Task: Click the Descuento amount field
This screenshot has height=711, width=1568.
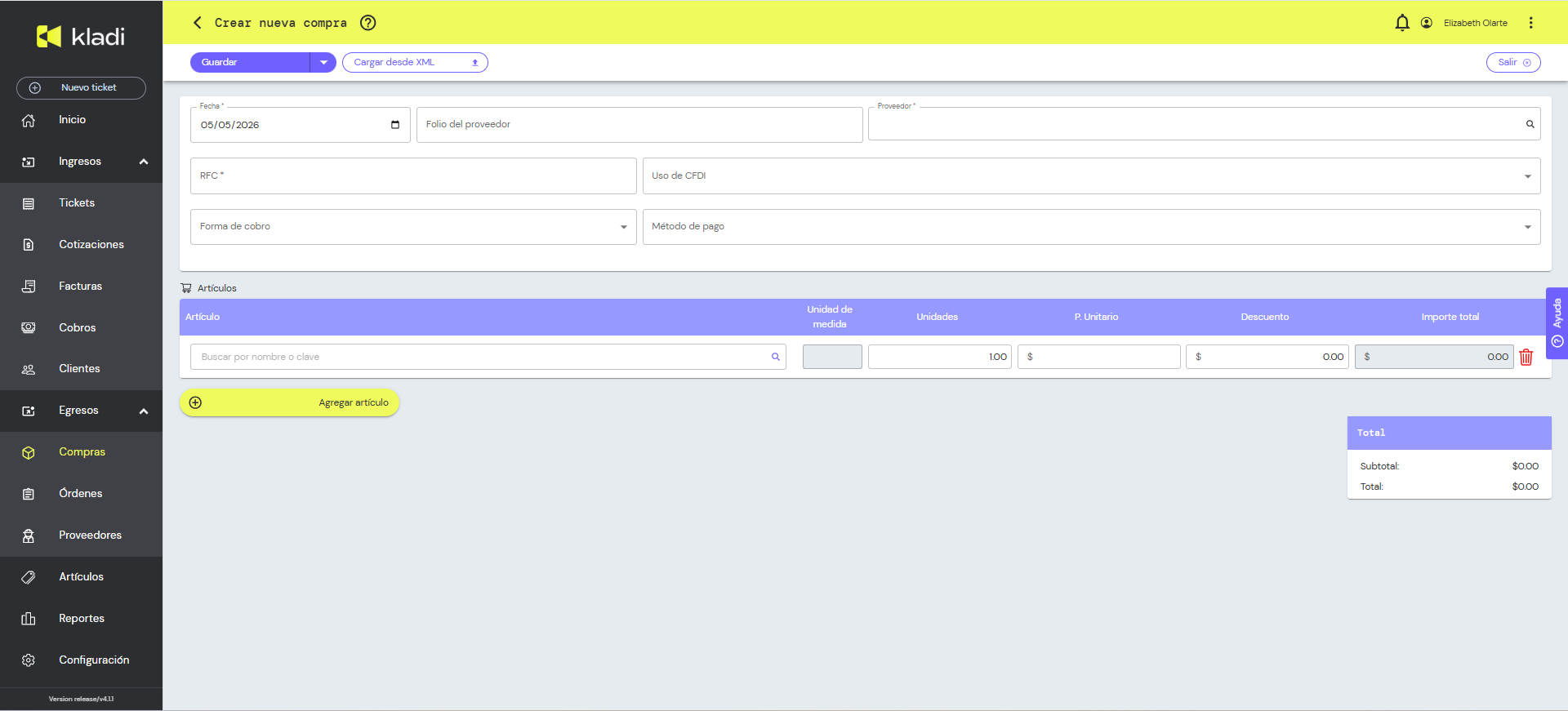Action: (1267, 357)
